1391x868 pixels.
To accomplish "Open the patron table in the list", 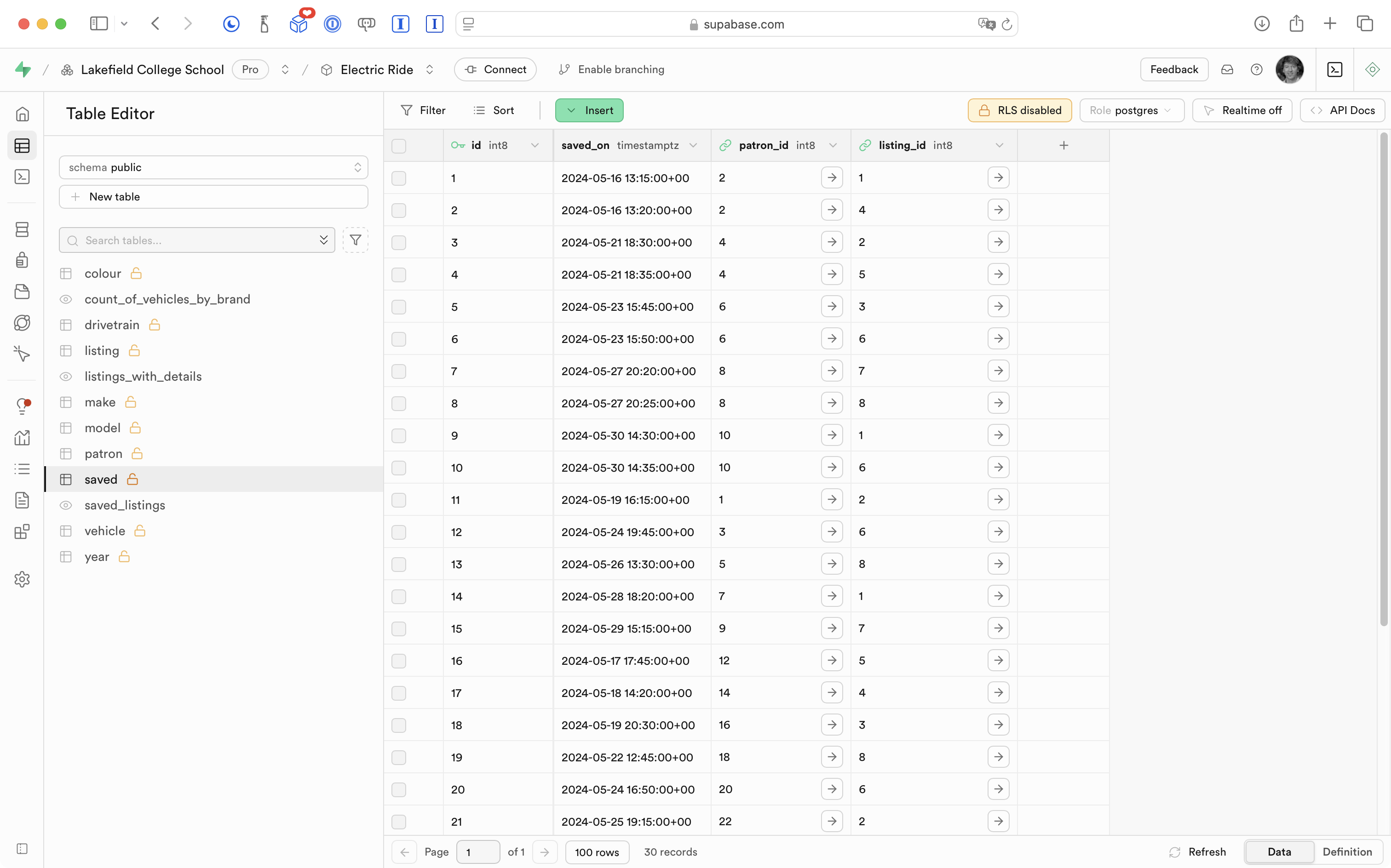I will 103,453.
